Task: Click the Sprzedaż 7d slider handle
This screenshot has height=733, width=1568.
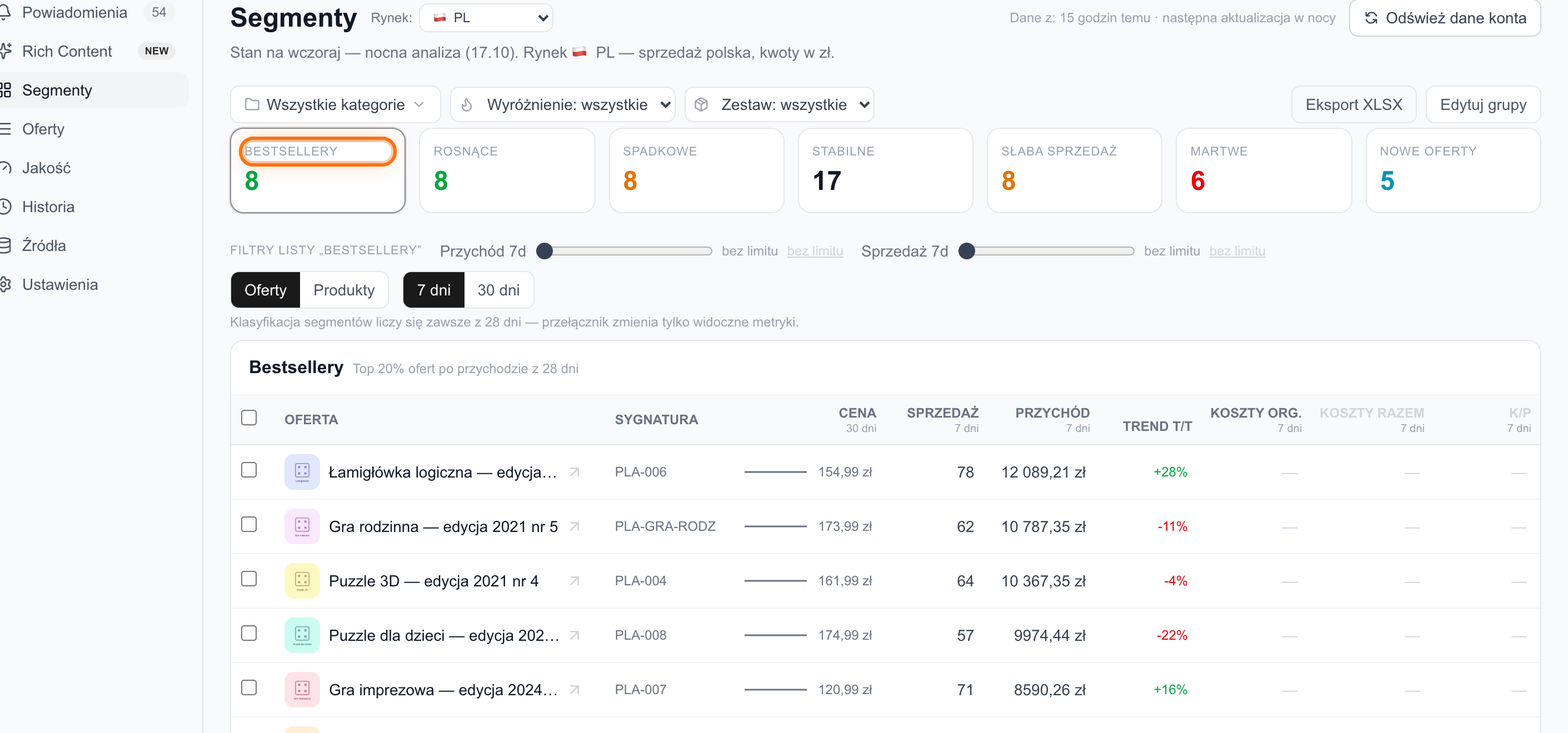Action: (967, 251)
